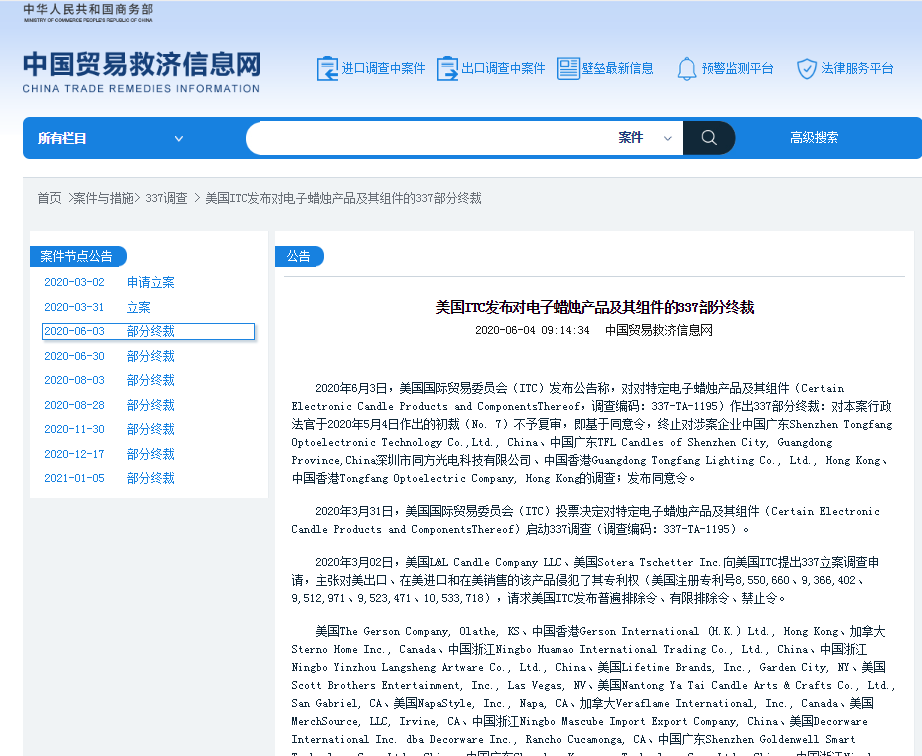Click the 法律服务平台 shield icon
The image size is (922, 756).
click(x=807, y=69)
